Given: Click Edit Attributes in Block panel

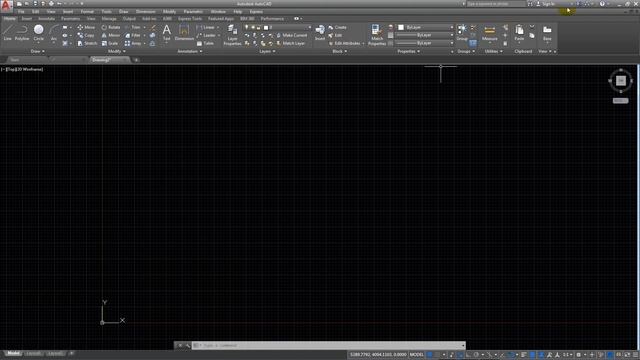Looking at the screenshot, I should pos(344,43).
